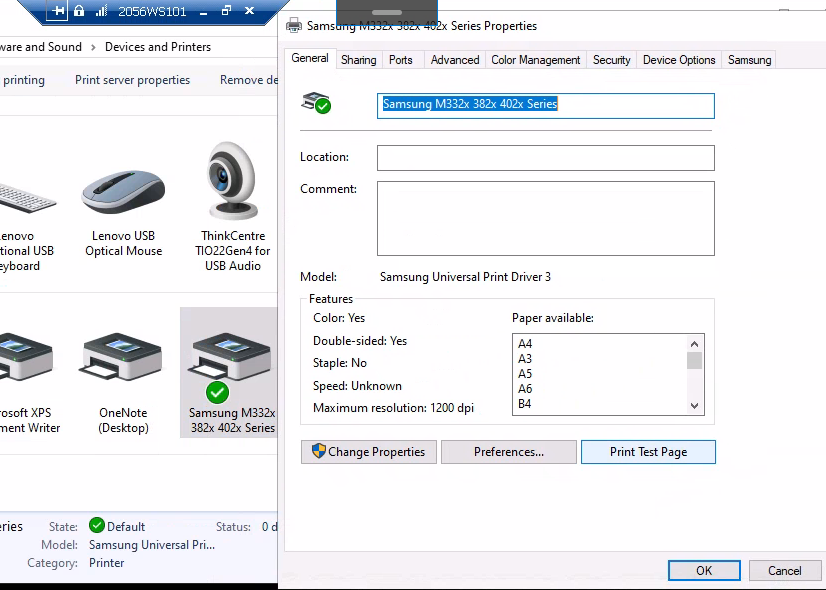Click the Print Test Page button

pyautogui.click(x=648, y=452)
